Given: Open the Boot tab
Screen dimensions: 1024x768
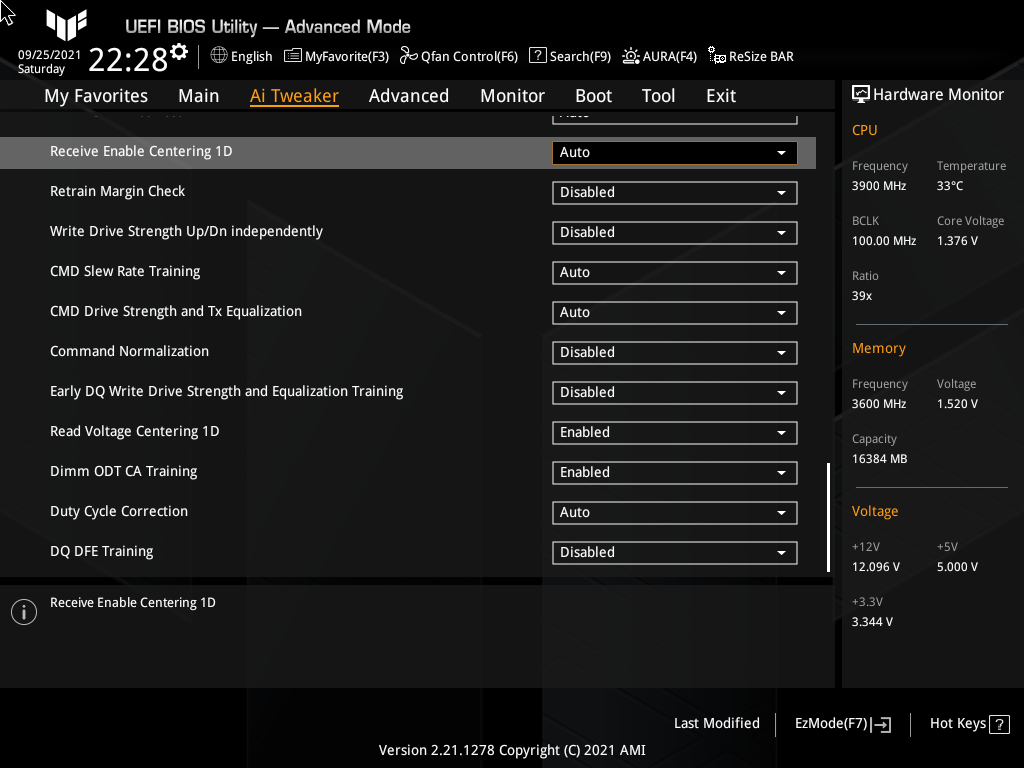Looking at the screenshot, I should pos(593,96).
